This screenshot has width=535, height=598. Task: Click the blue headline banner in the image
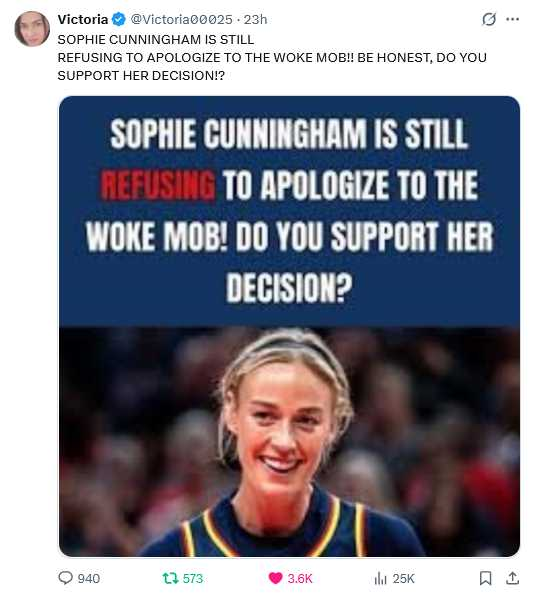289,212
